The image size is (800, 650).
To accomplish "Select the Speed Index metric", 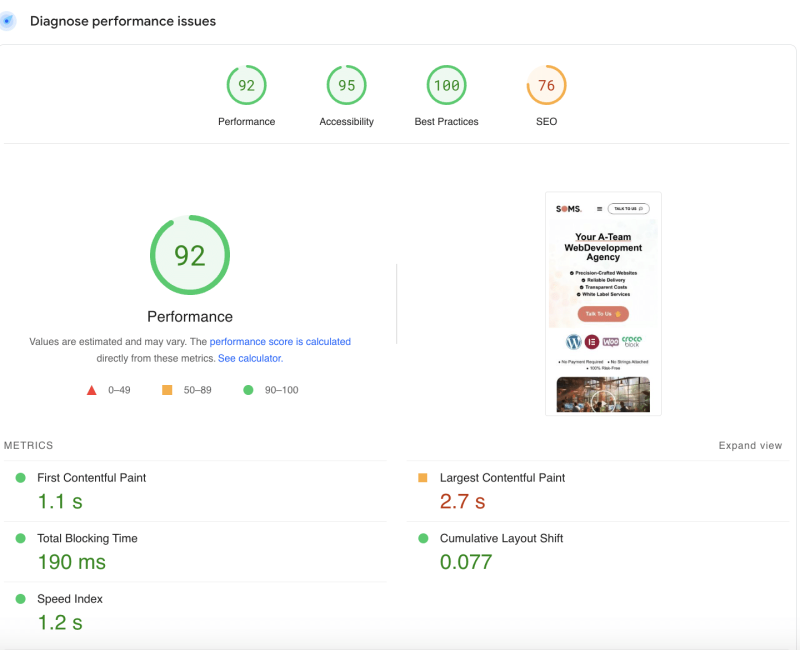I will pos(70,599).
